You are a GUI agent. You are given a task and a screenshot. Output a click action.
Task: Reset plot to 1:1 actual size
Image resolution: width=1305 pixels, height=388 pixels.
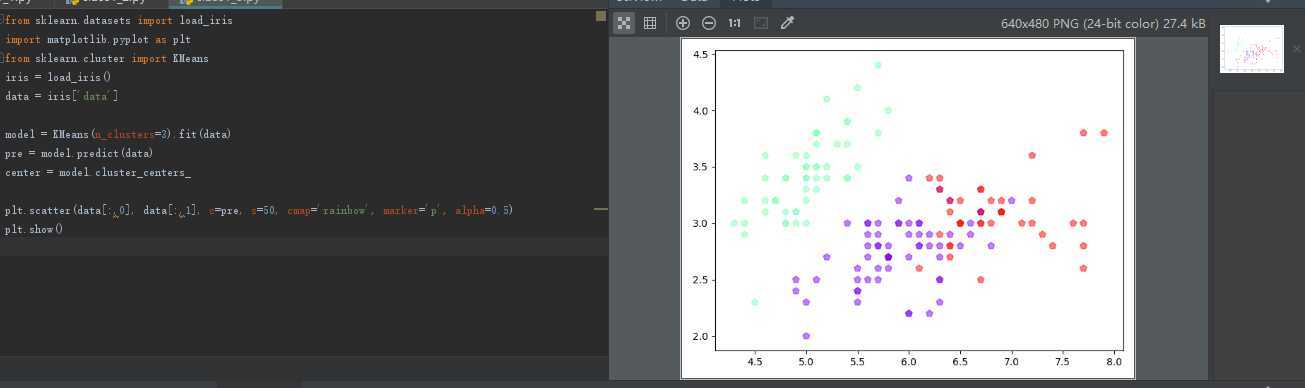[x=735, y=23]
